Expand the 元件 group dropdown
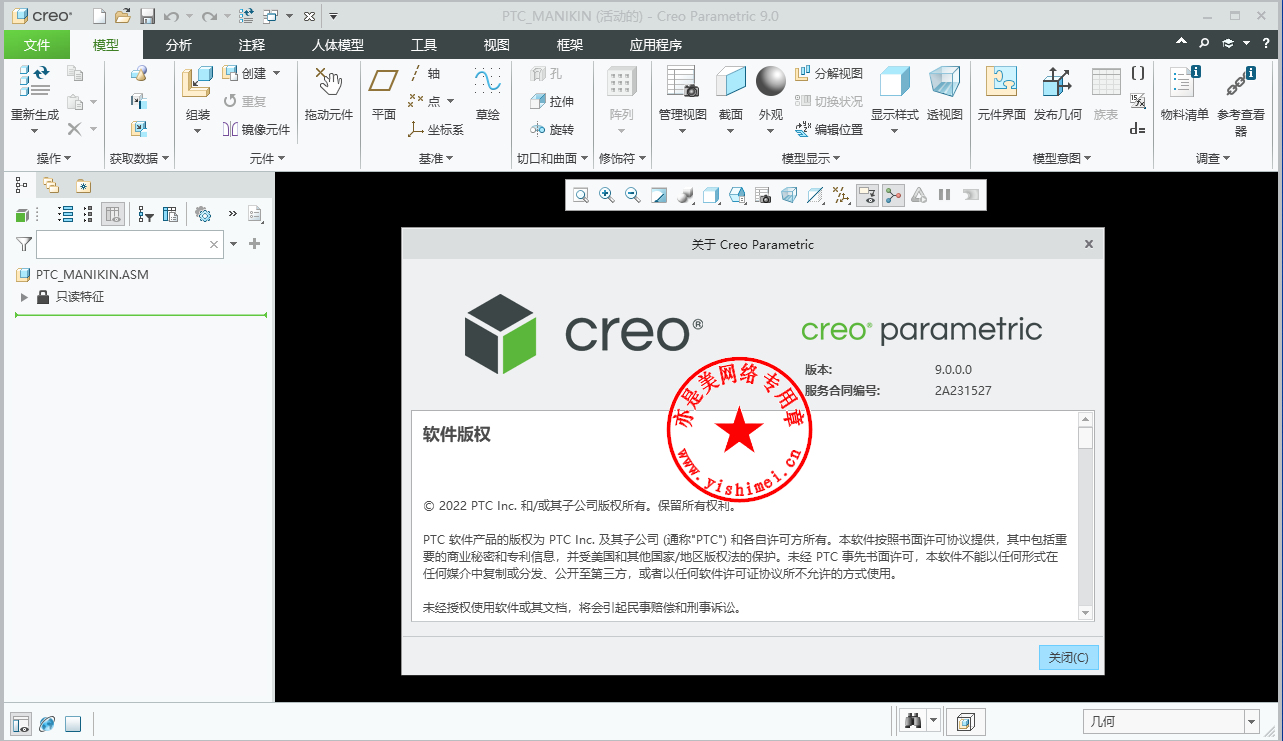This screenshot has height=741, width=1283. click(x=267, y=158)
